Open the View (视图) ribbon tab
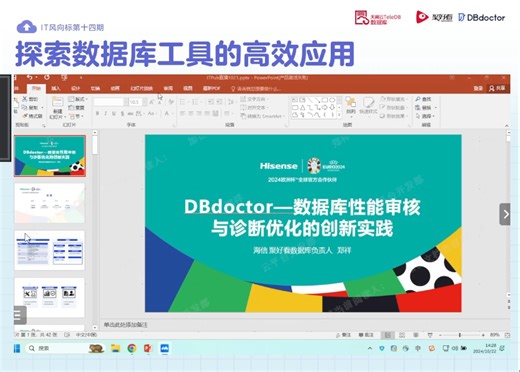The height and width of the screenshot is (372, 520). (188, 88)
